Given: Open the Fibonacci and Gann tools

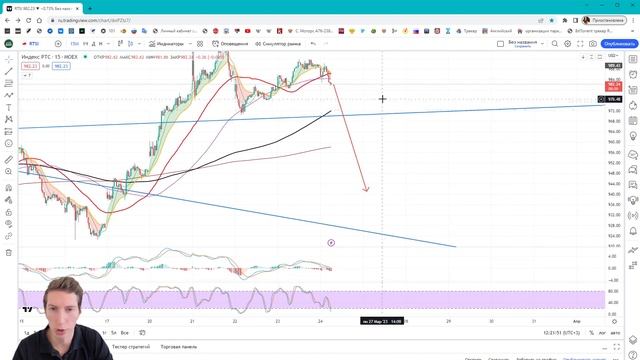Looking at the screenshot, I should coord(9,83).
